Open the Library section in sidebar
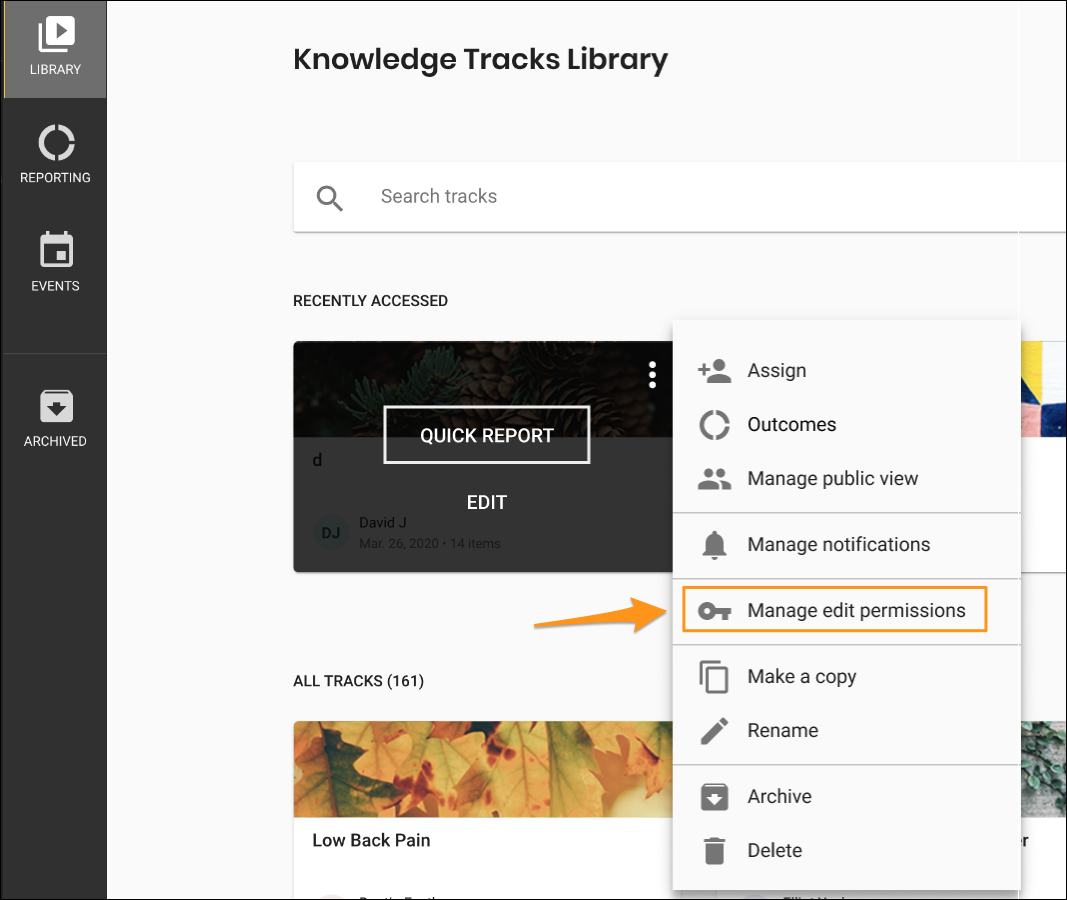1067x900 pixels. (x=55, y=48)
